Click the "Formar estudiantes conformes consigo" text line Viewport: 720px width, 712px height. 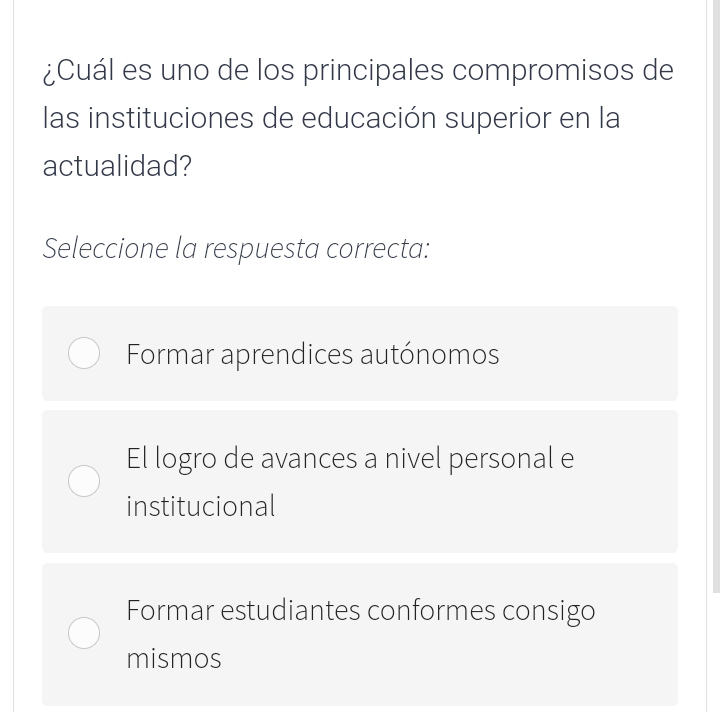point(361,610)
